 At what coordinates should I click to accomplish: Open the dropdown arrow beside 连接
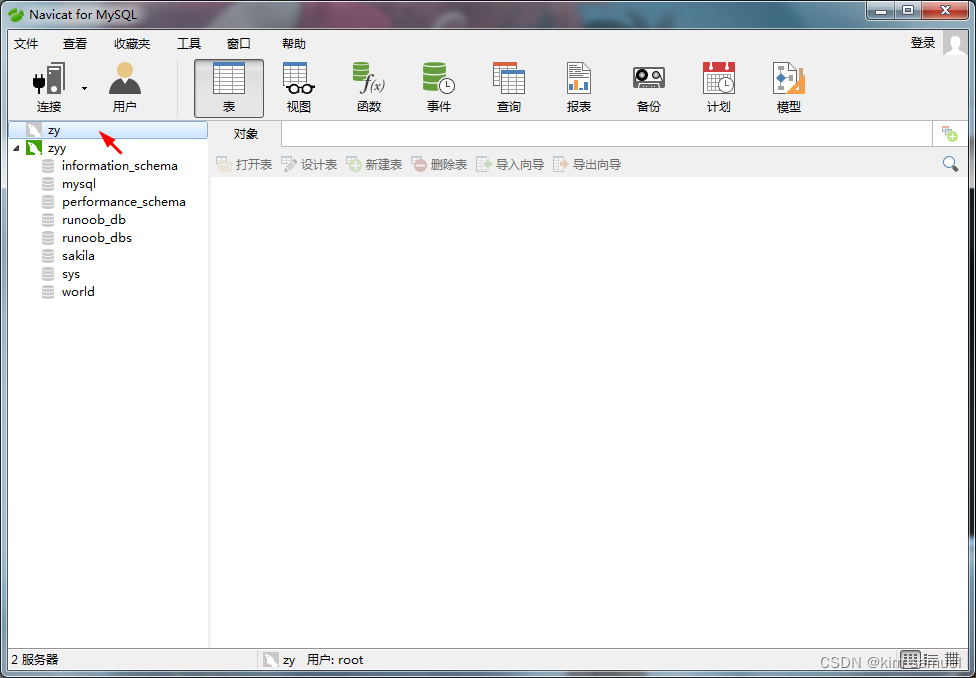(x=82, y=90)
